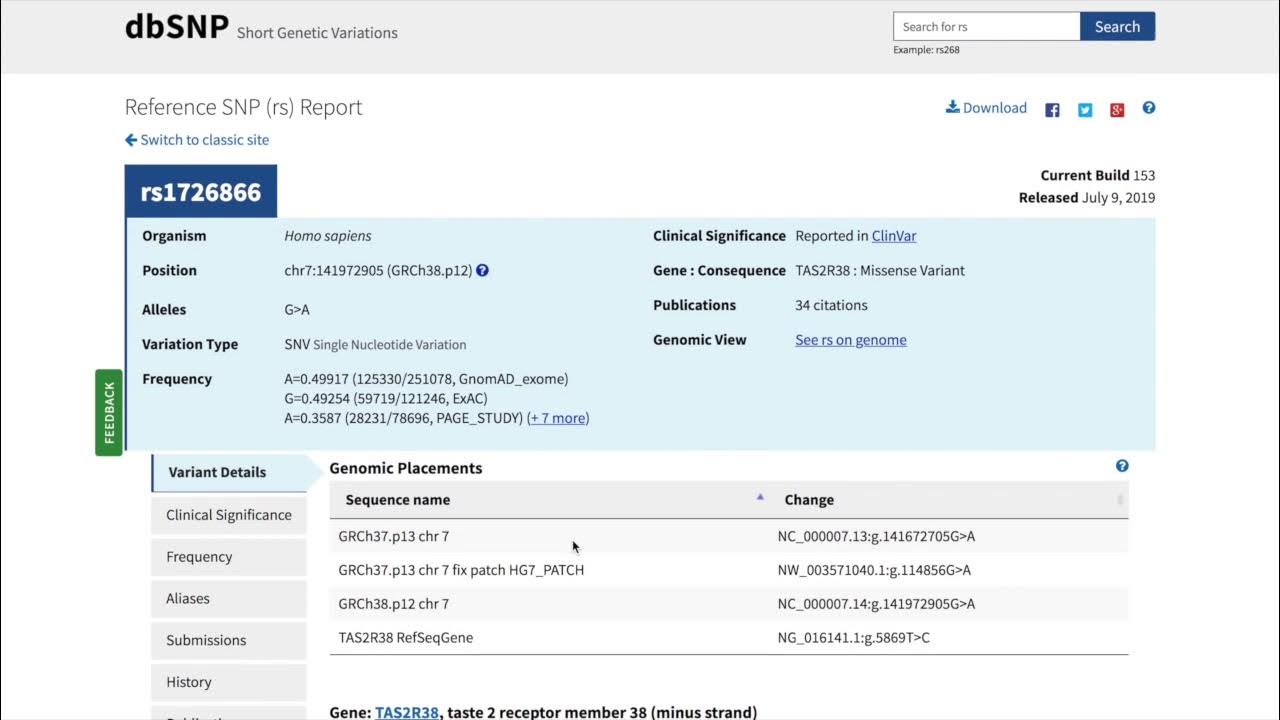Screen dimensions: 1280x720
Task: Open the Submissions tab
Action: pos(206,640)
